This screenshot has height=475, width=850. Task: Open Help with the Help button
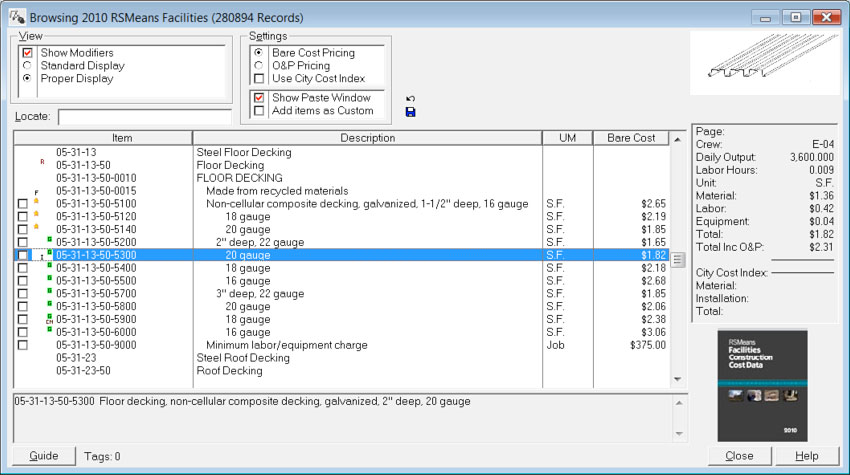pos(807,456)
